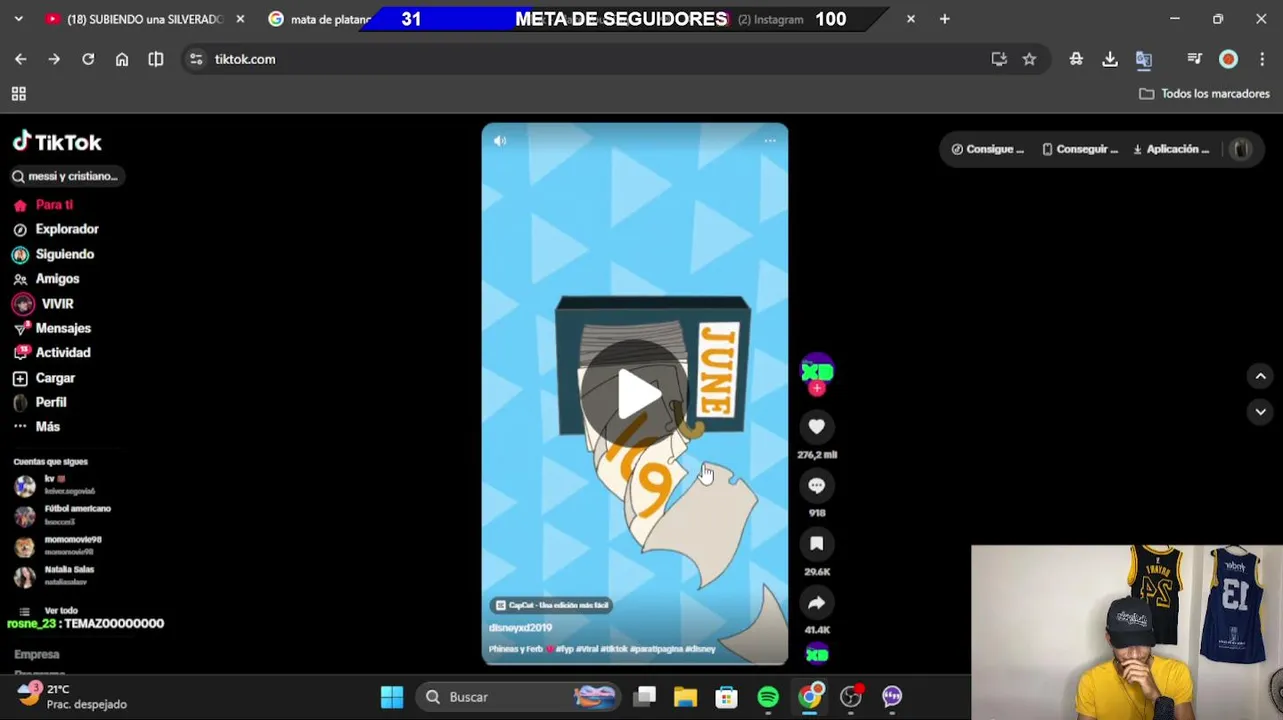Click the Aplicación download button
Screen dimensions: 1283x720
[1171, 149]
